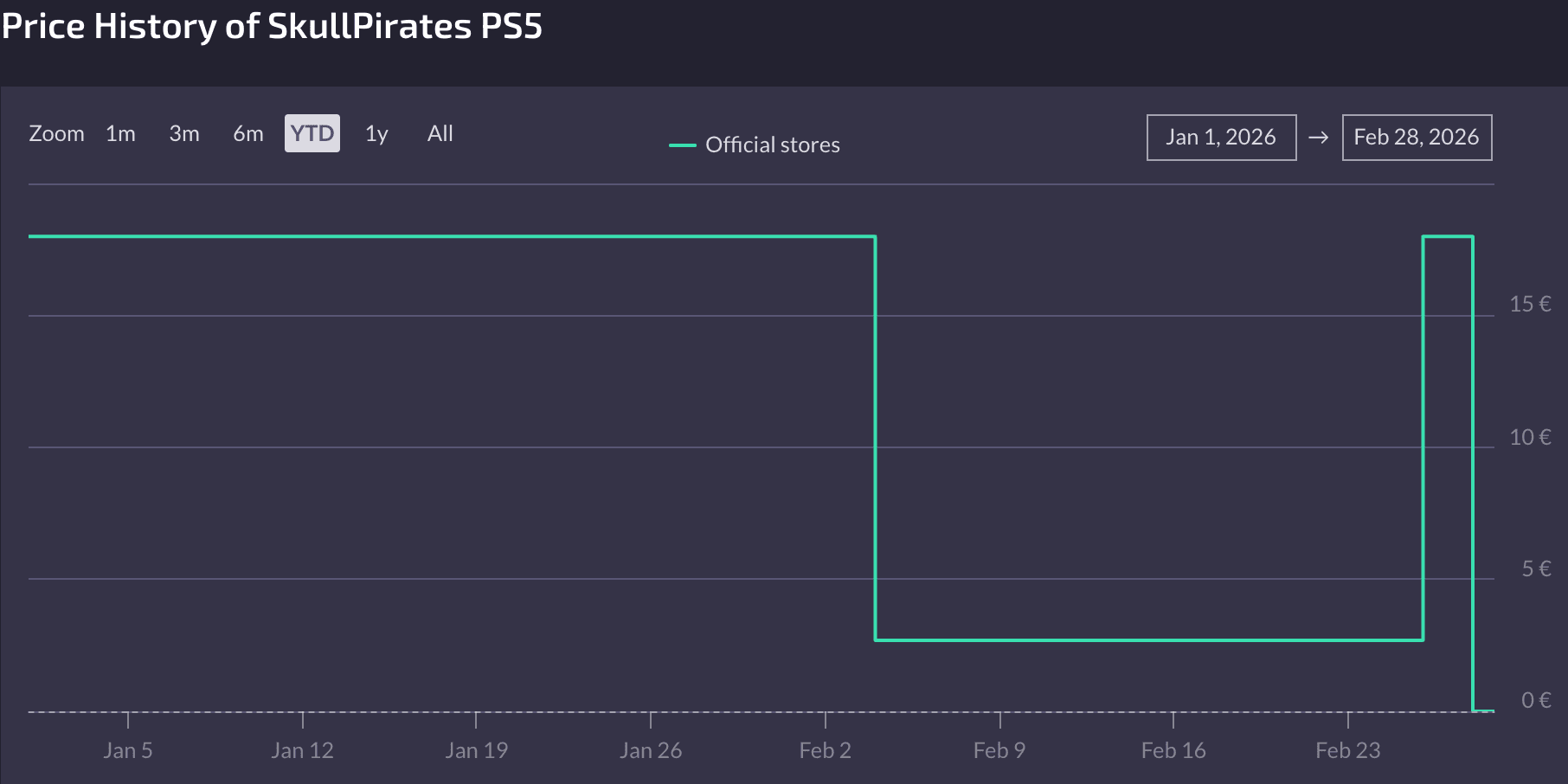Edit the Jan 1, 2026 start date

[1221, 138]
